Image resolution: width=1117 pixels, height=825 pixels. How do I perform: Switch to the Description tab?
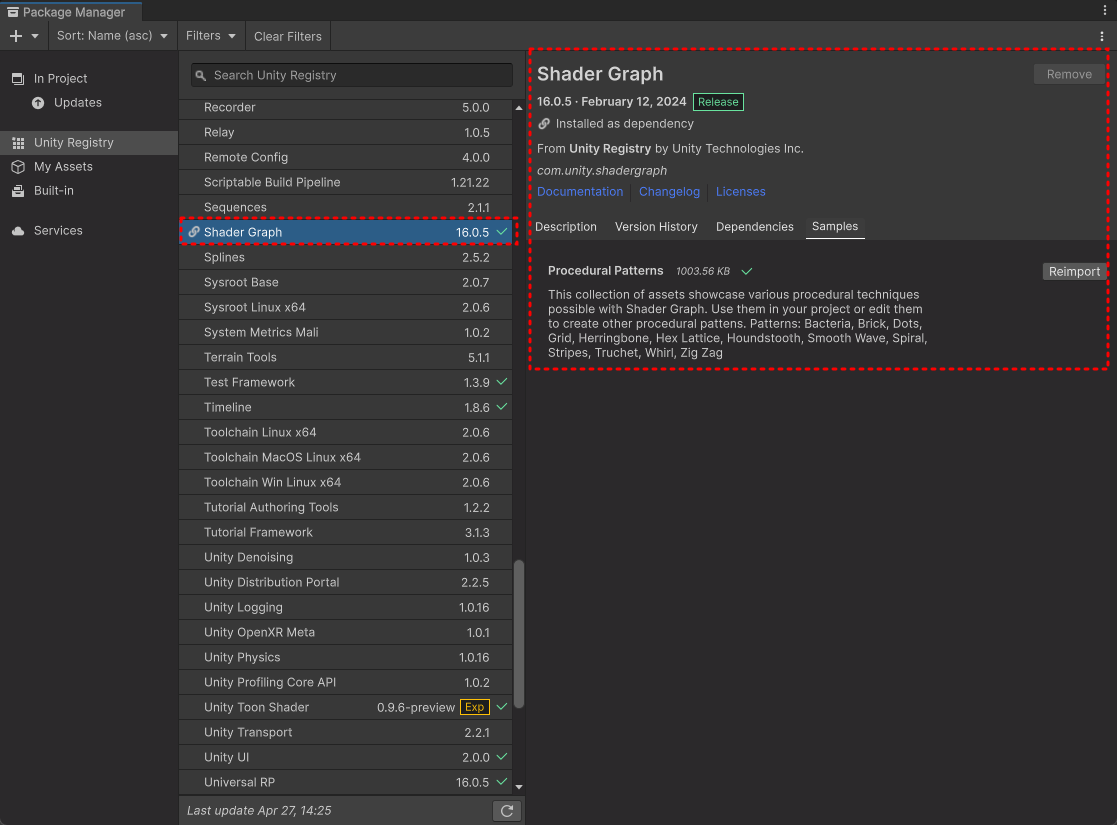click(x=566, y=227)
